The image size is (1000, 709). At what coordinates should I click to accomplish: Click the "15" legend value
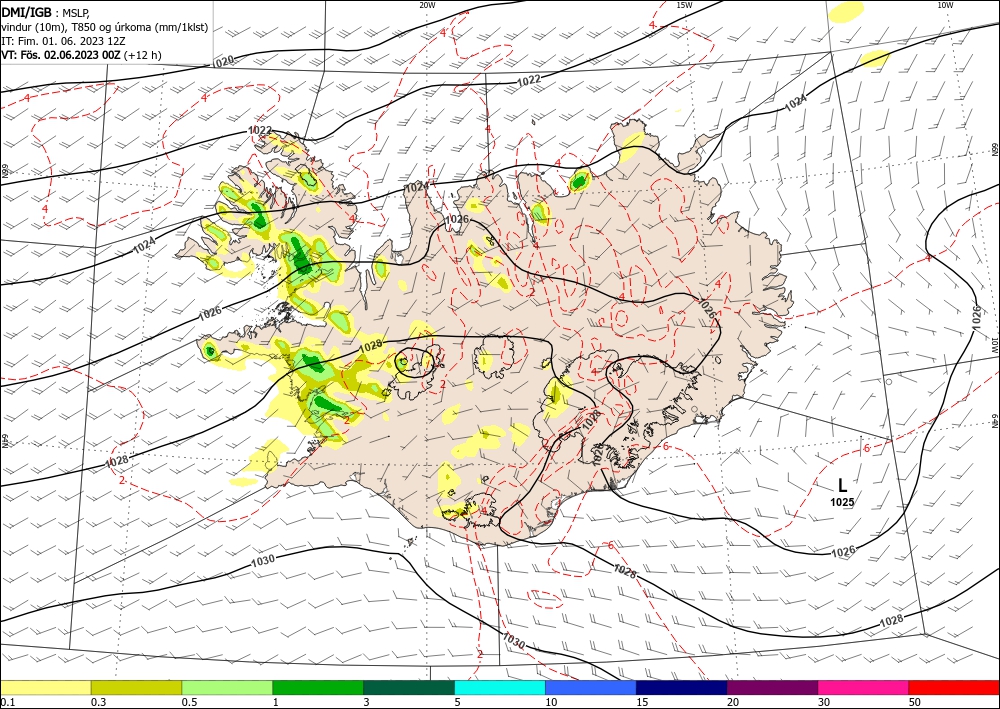coord(642,702)
